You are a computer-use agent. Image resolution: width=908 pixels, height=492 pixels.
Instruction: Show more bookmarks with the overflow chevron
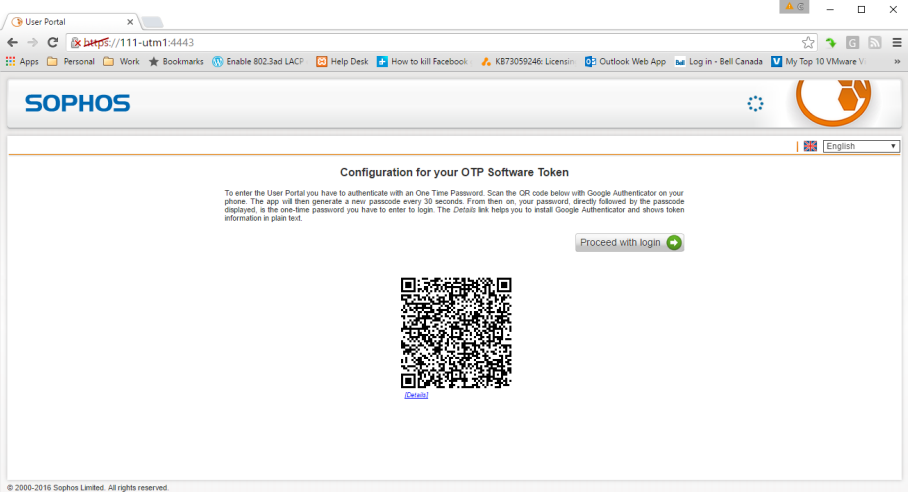897,61
